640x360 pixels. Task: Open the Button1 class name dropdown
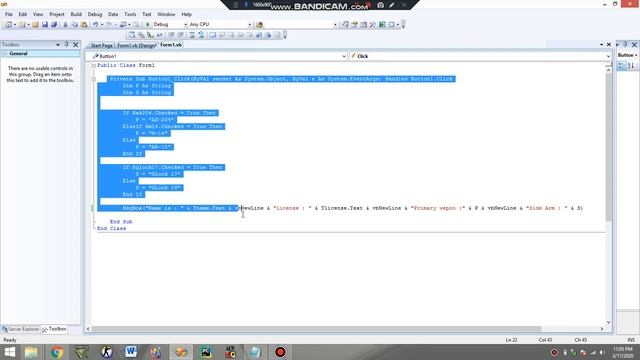[x=344, y=56]
